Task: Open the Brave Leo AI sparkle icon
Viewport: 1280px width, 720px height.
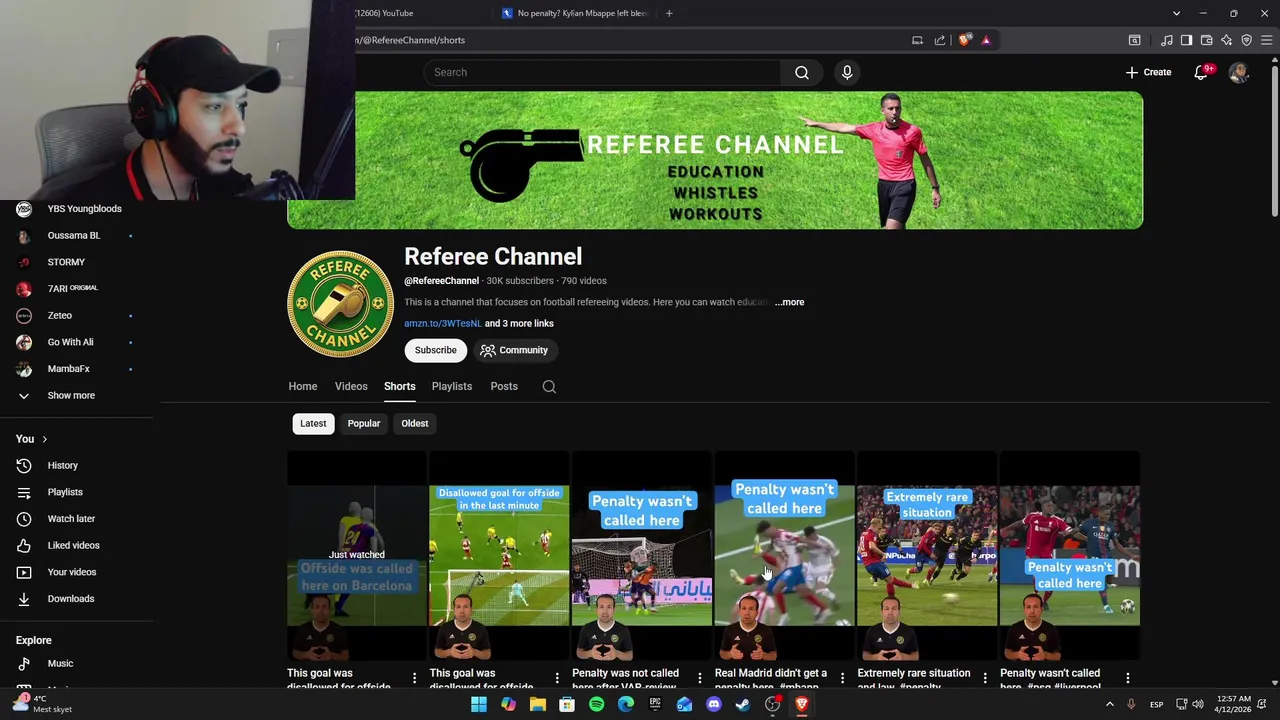Action: 1226,40
